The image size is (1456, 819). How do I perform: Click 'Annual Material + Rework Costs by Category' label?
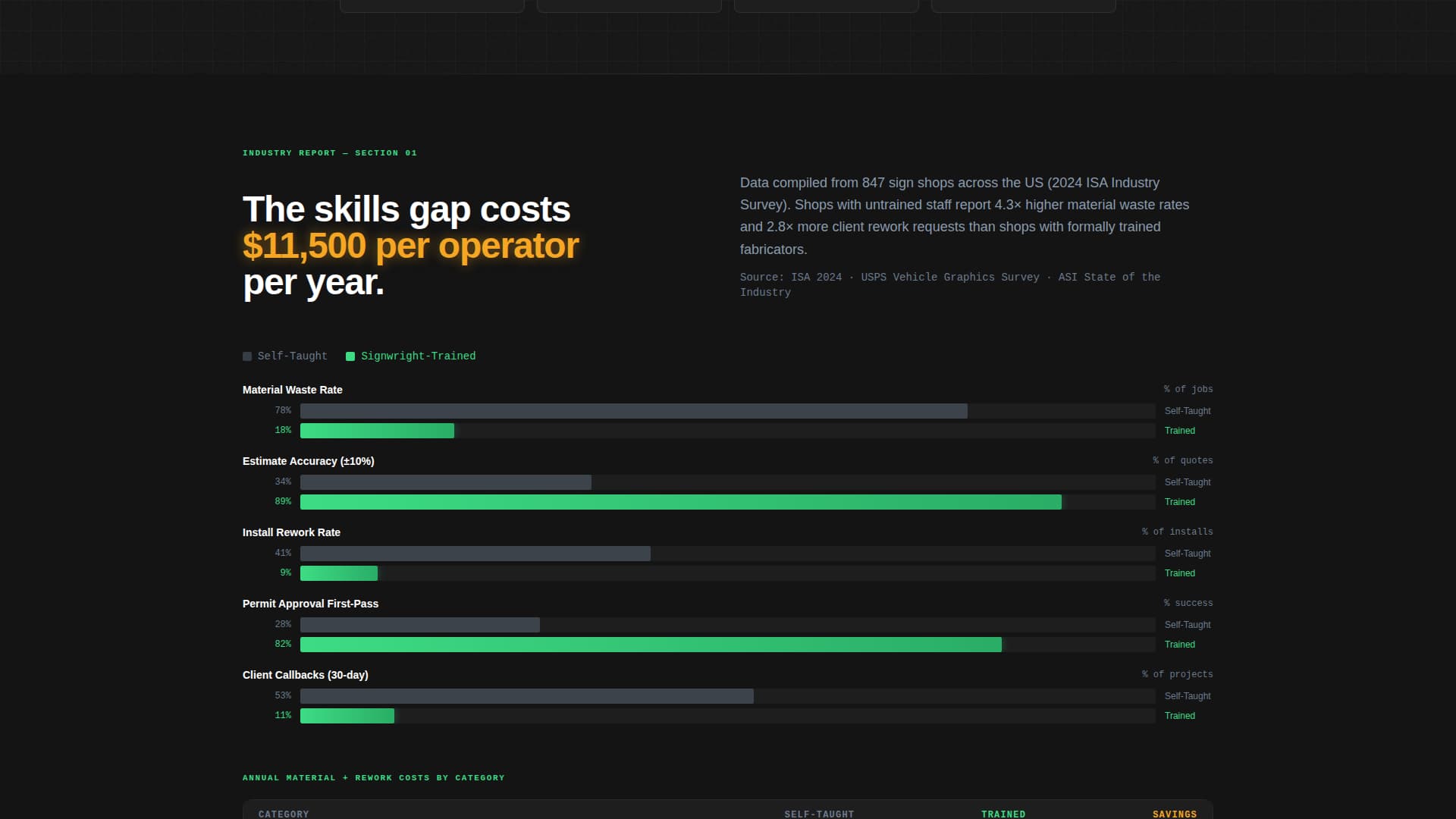click(374, 778)
